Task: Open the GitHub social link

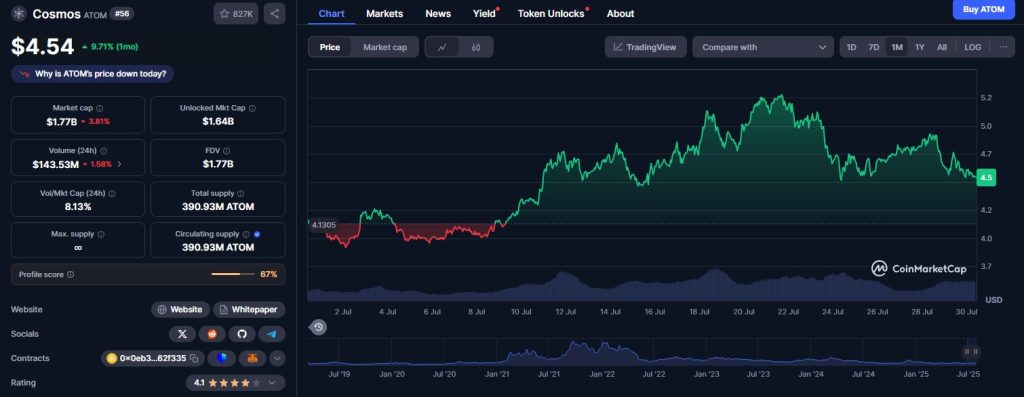Action: click(x=242, y=334)
